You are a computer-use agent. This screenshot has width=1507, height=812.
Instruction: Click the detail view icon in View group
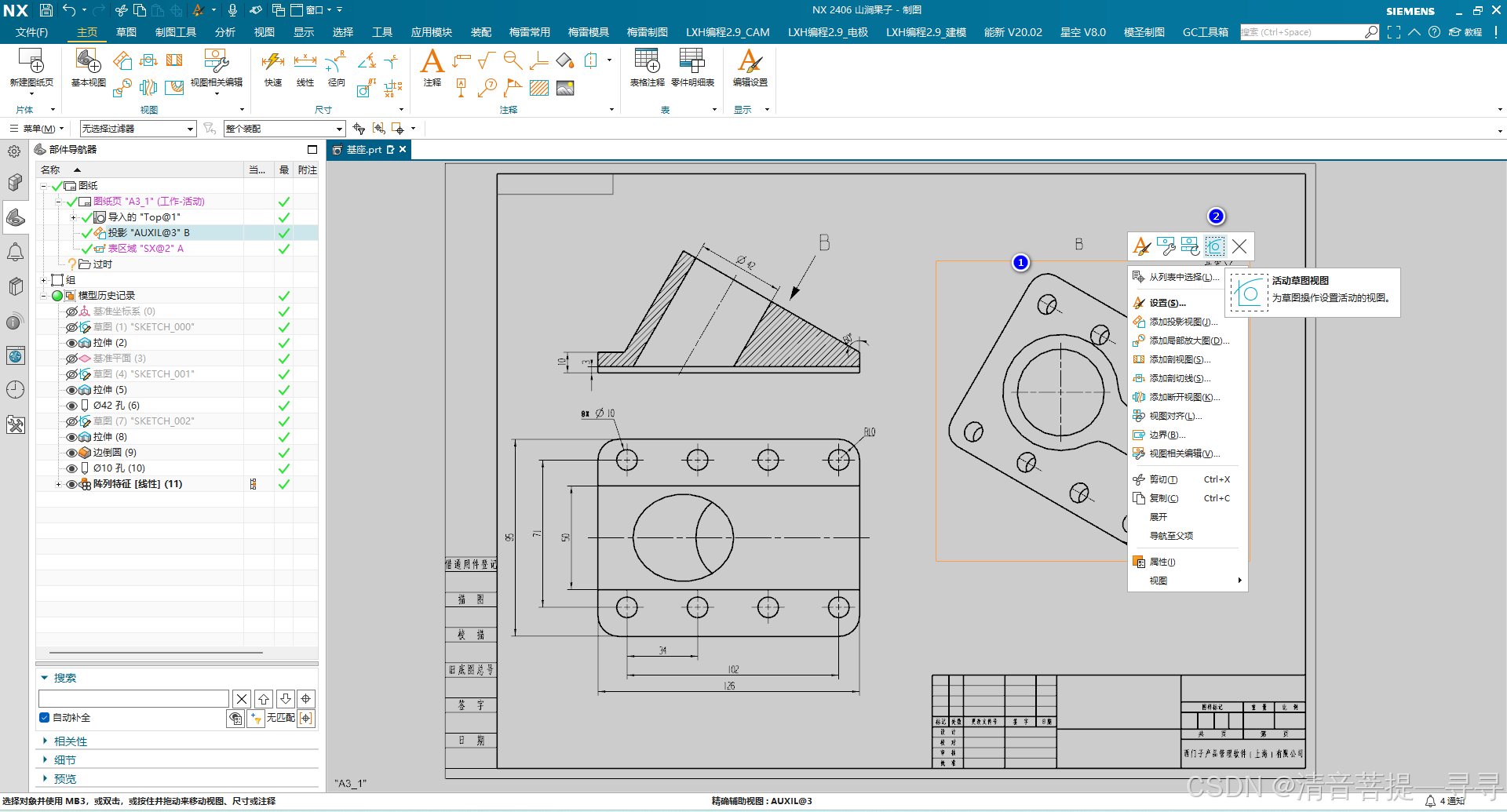[122, 88]
